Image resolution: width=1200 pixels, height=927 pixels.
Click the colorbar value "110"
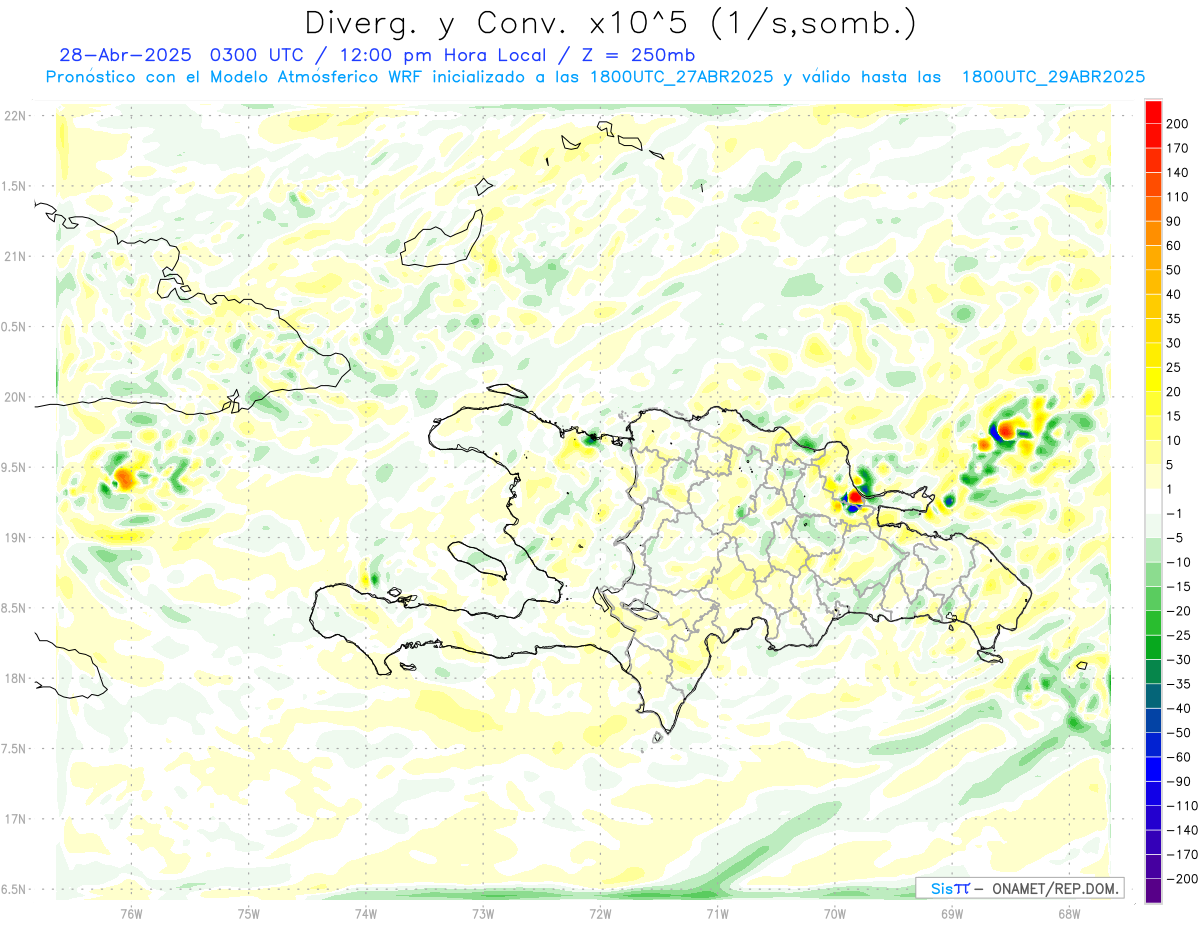(x=1177, y=196)
